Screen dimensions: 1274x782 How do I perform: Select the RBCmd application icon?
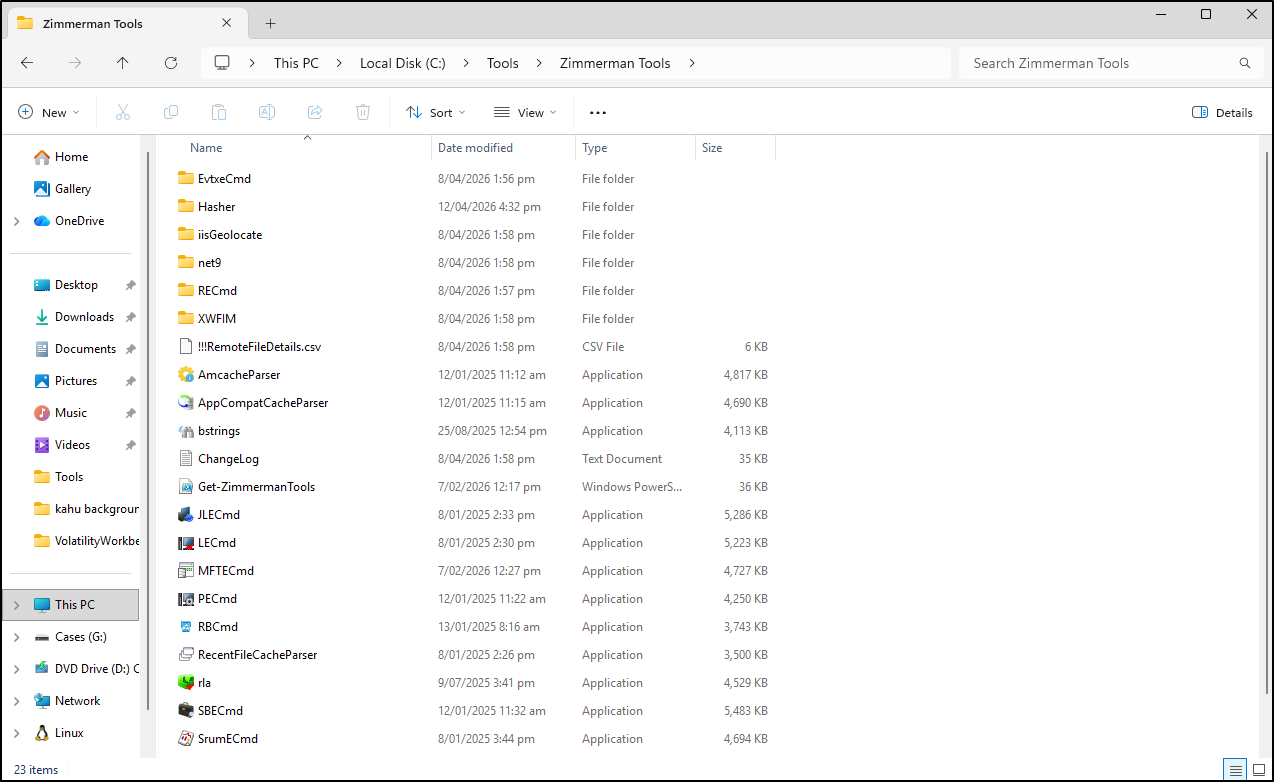(x=185, y=627)
